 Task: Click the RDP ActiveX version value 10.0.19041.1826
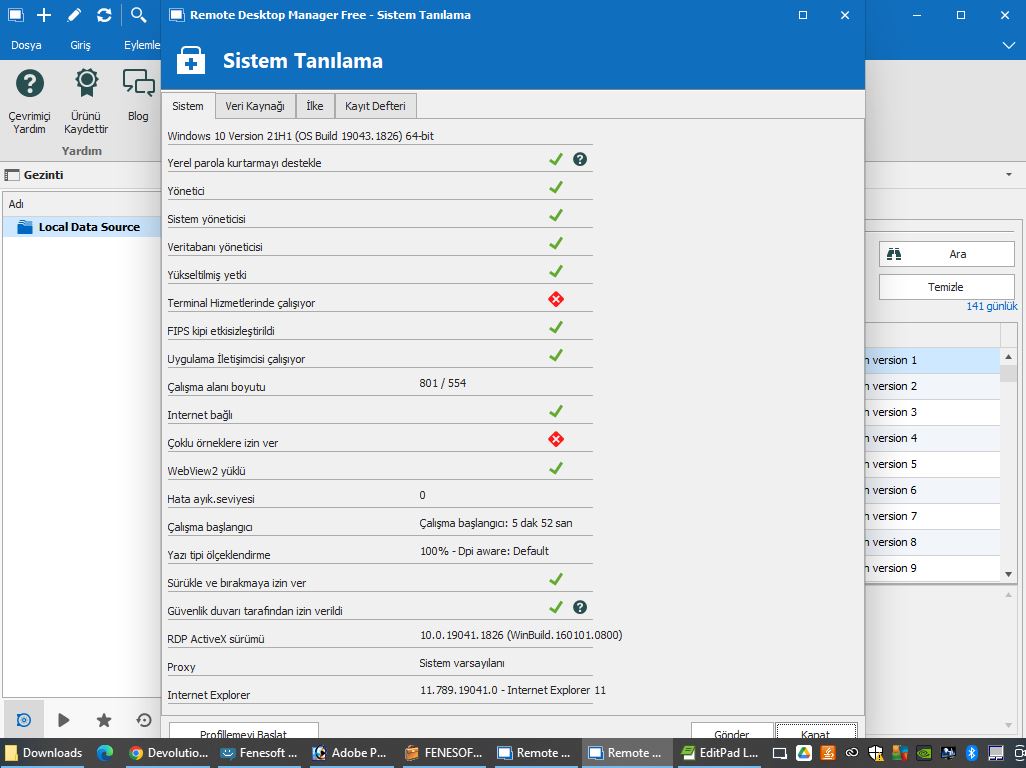[521, 635]
